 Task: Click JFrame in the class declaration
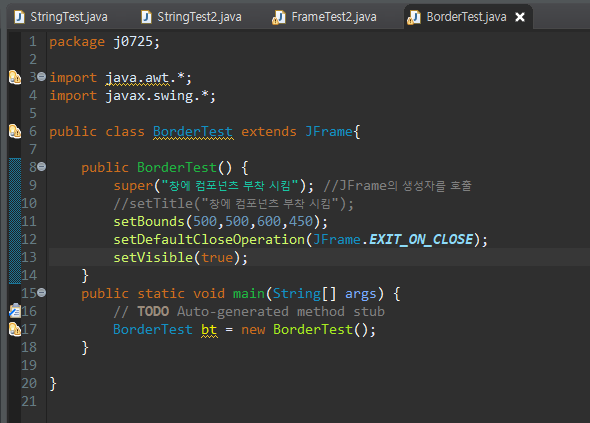(x=329, y=132)
